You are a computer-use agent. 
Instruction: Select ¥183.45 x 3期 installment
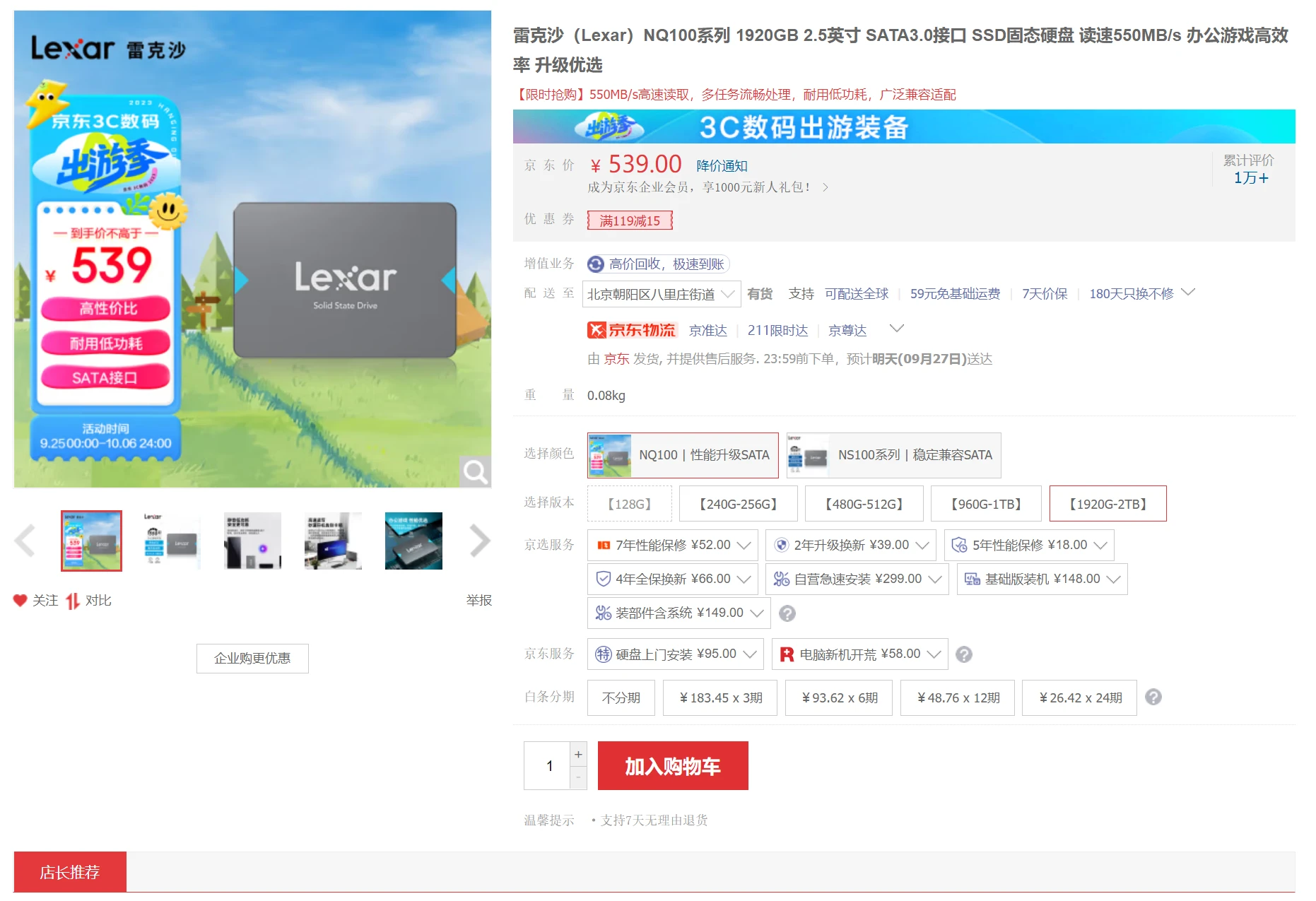(720, 698)
